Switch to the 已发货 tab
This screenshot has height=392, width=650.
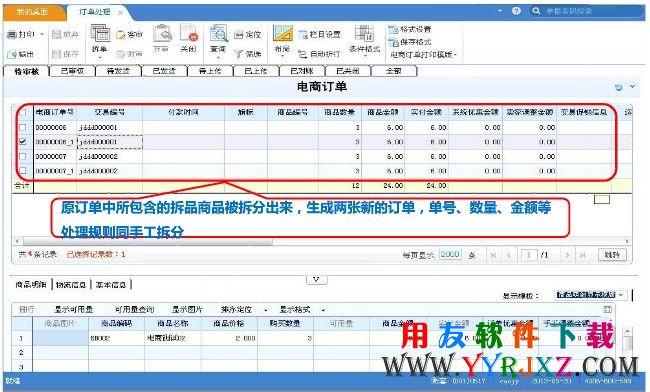164,71
